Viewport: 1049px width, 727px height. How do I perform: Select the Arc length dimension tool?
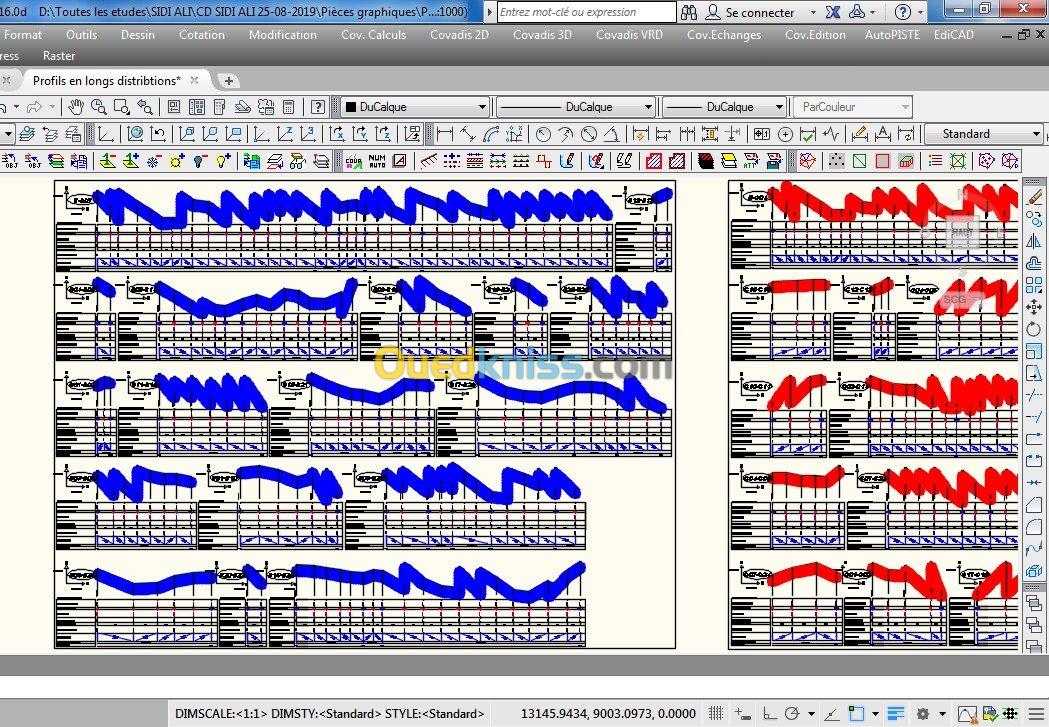click(490, 134)
